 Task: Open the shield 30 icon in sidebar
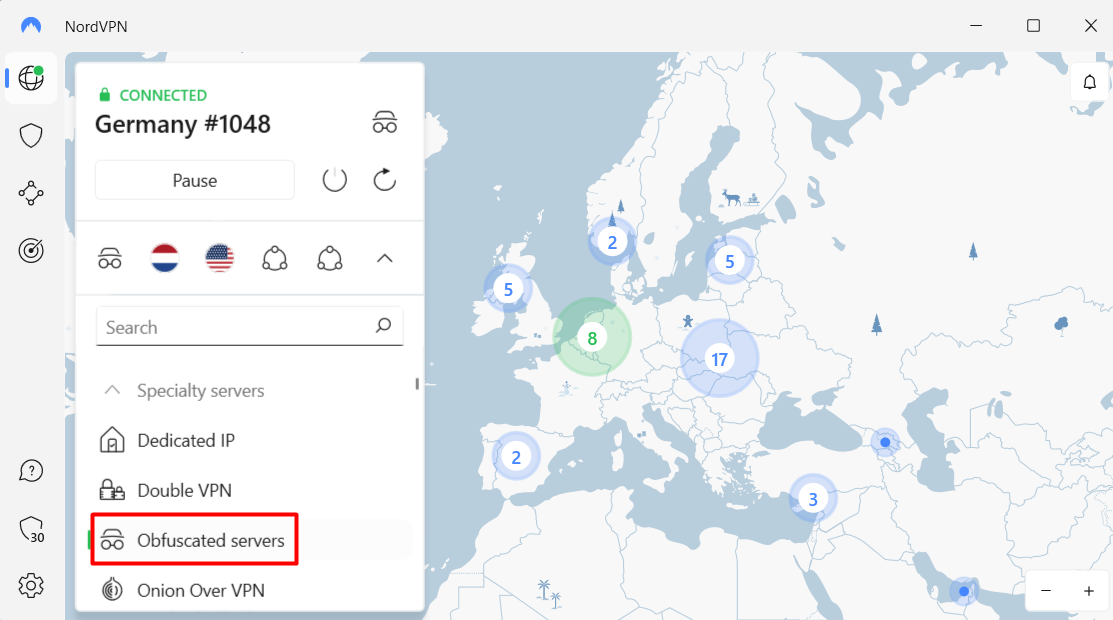point(31,529)
